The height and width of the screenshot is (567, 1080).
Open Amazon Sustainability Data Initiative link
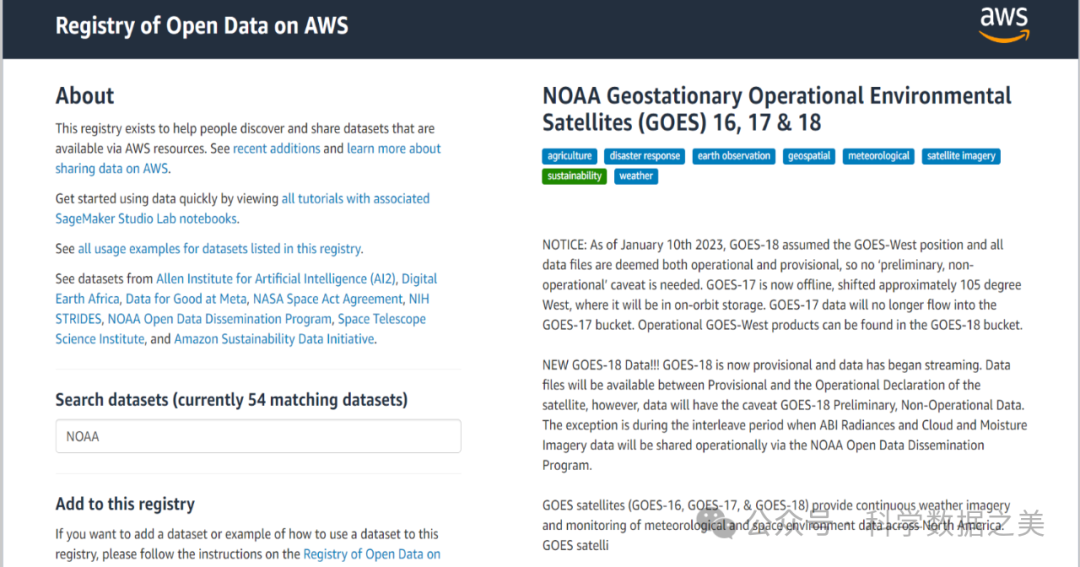click(x=274, y=339)
